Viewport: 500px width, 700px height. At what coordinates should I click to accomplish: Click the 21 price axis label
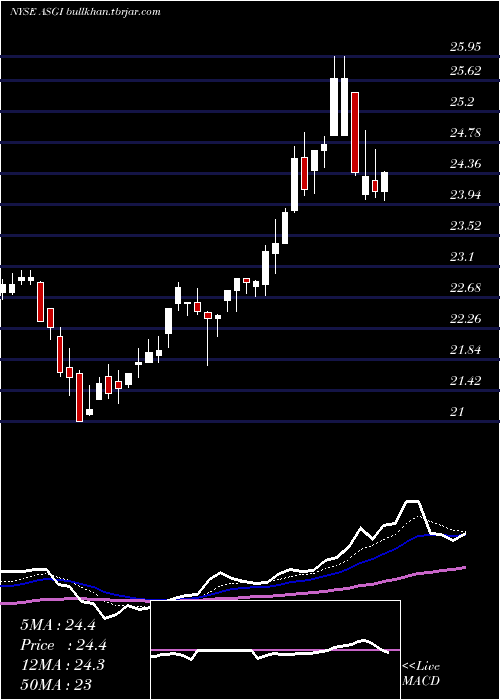pyautogui.click(x=457, y=412)
